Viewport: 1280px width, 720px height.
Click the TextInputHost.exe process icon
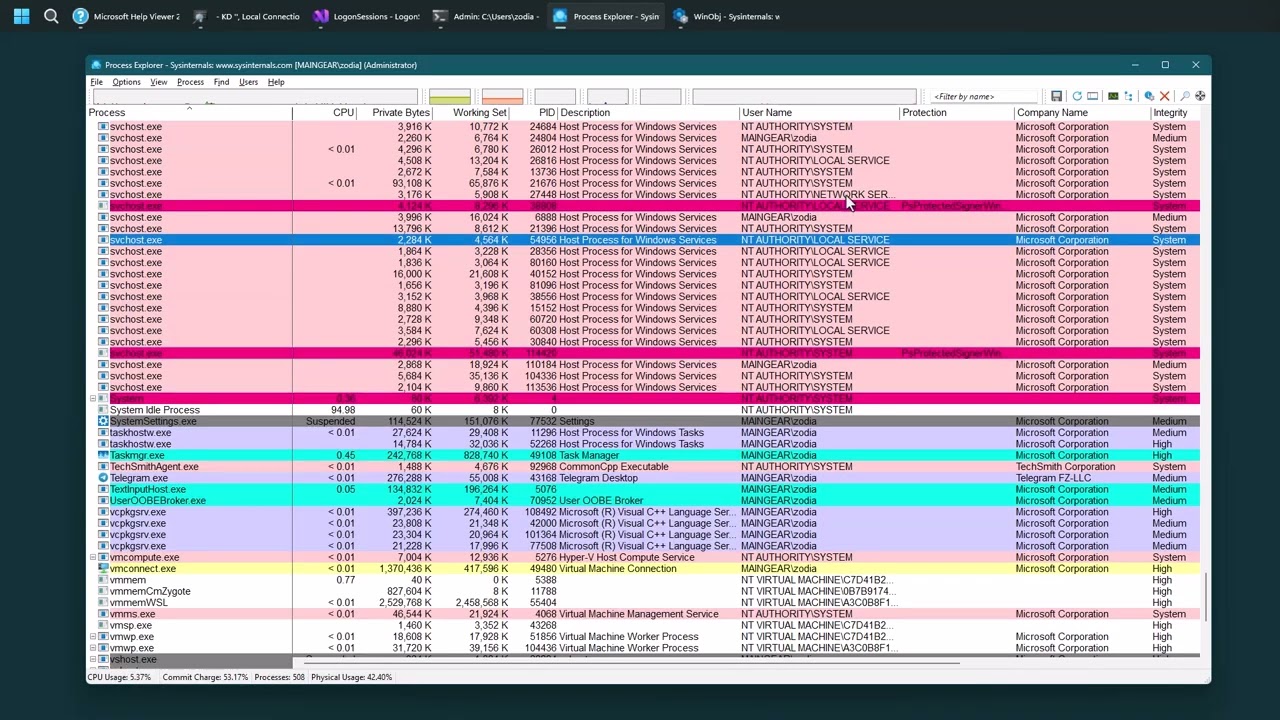point(103,490)
